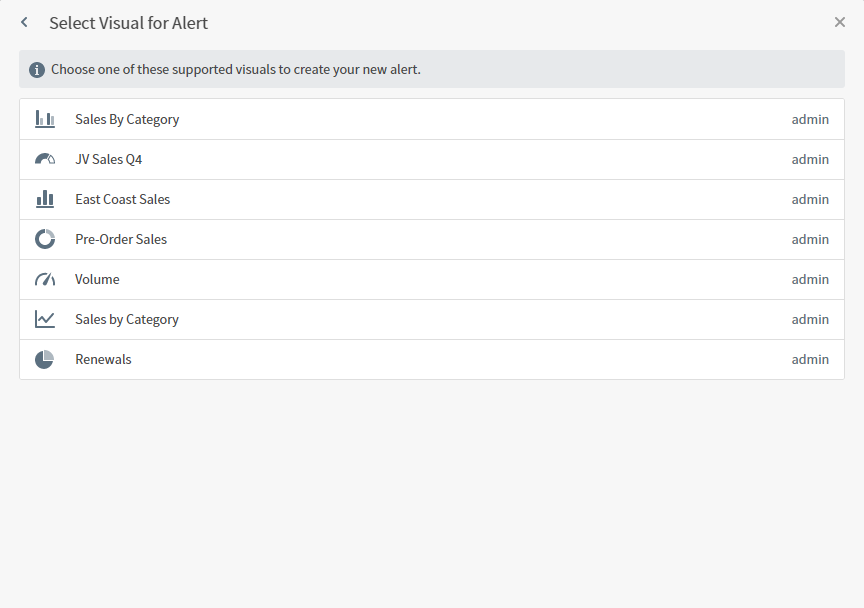Click the line chart icon for Sales by Category
The image size is (864, 608).
tap(45, 318)
